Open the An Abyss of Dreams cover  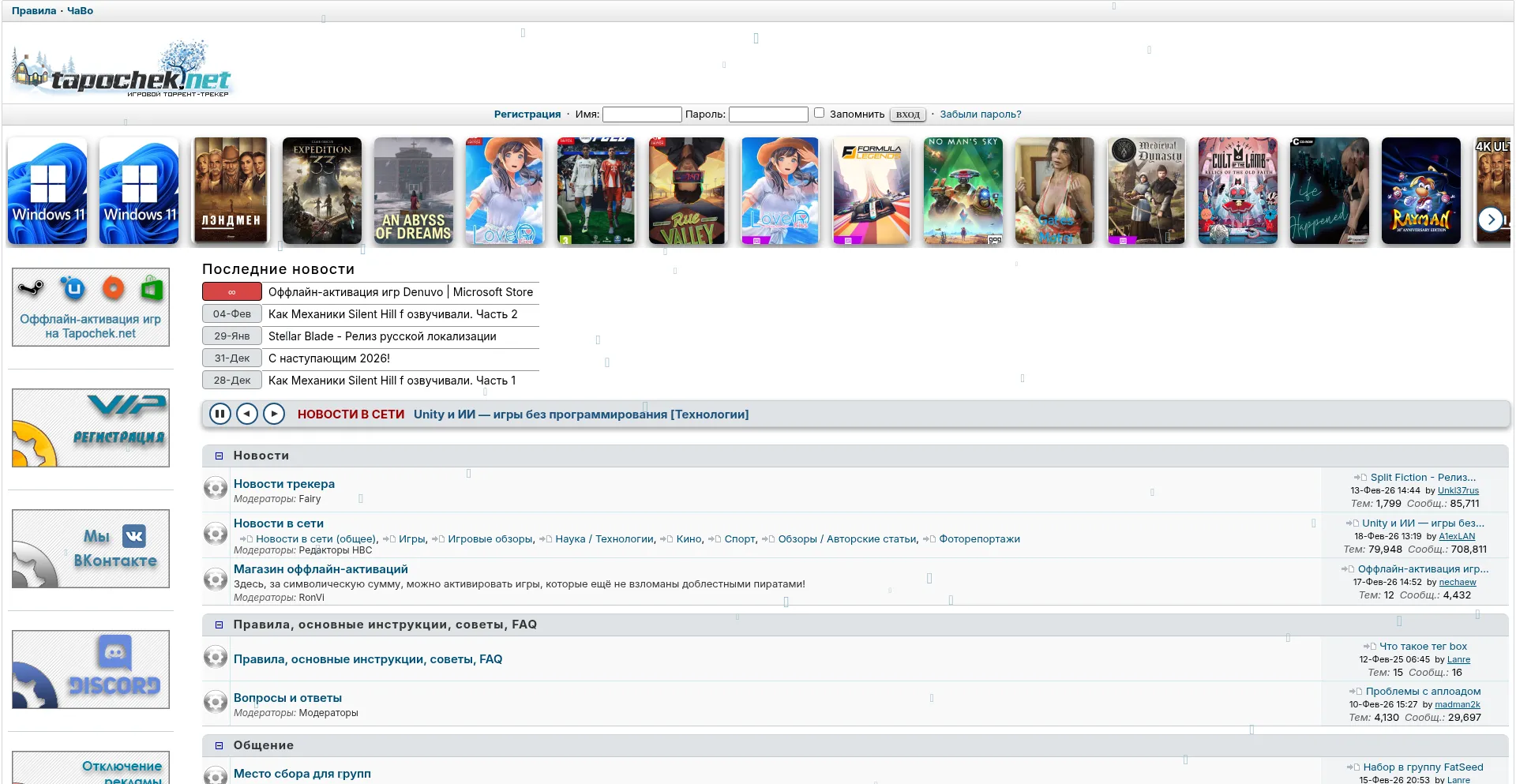pyautogui.click(x=414, y=190)
